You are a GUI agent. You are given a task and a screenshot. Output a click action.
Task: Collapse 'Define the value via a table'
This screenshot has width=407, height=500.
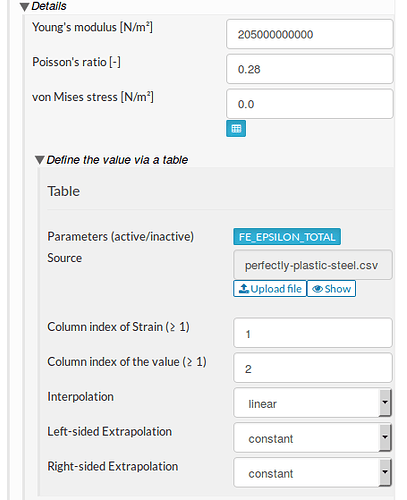point(39,160)
